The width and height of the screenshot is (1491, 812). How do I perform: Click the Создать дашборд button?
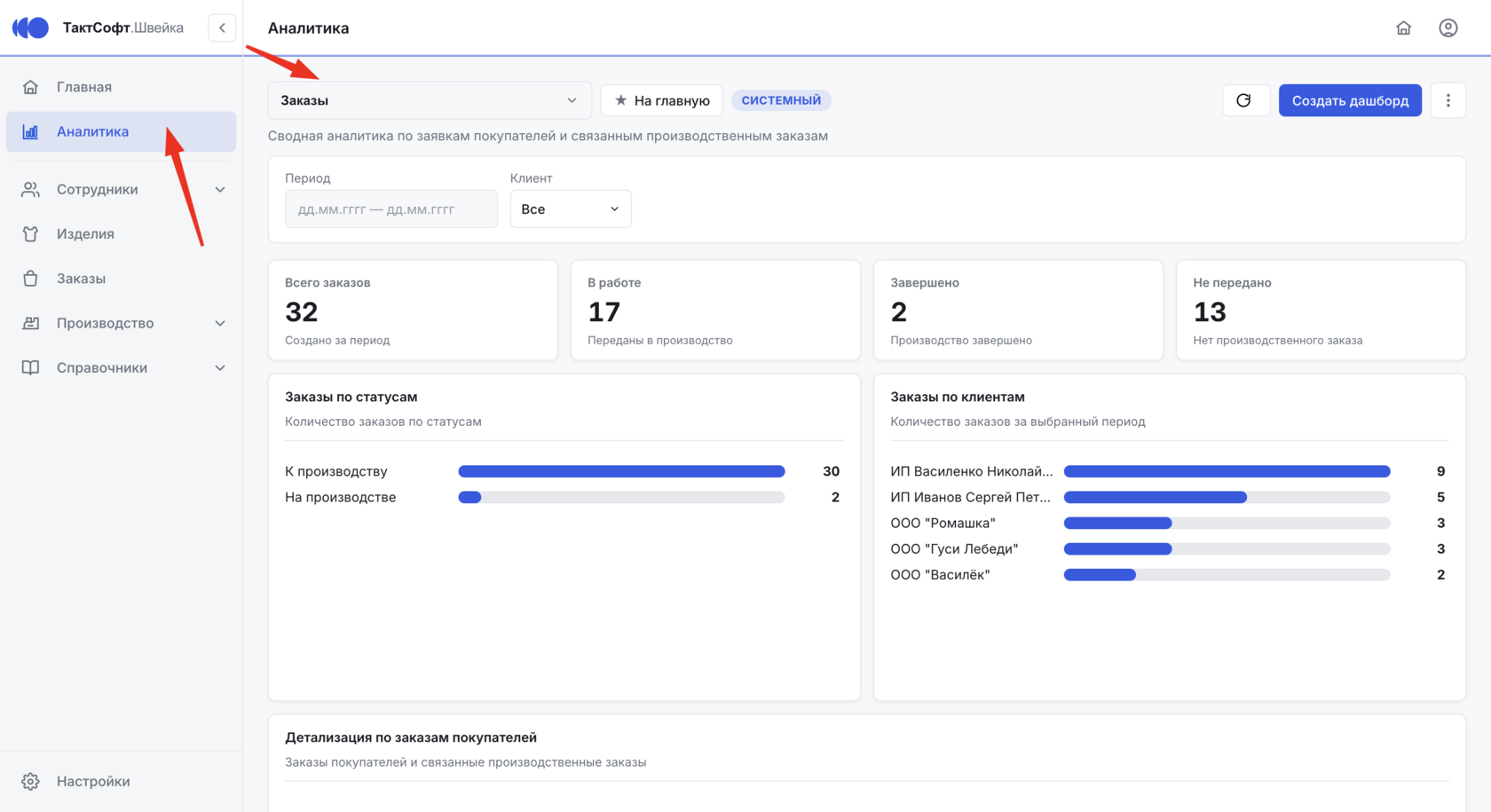click(x=1350, y=100)
